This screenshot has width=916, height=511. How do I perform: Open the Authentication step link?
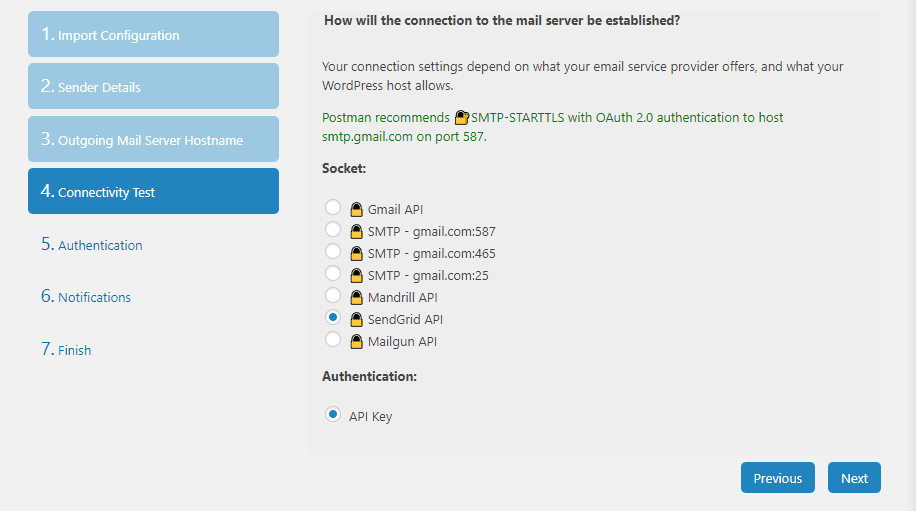pyautogui.click(x=100, y=245)
